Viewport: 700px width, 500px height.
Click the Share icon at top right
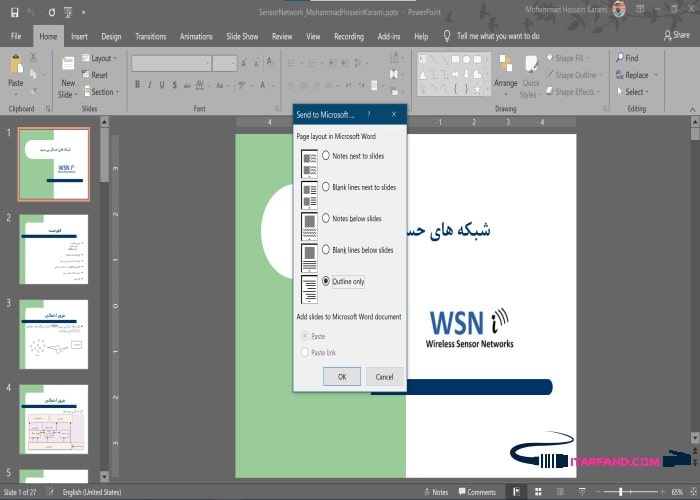(x=676, y=35)
